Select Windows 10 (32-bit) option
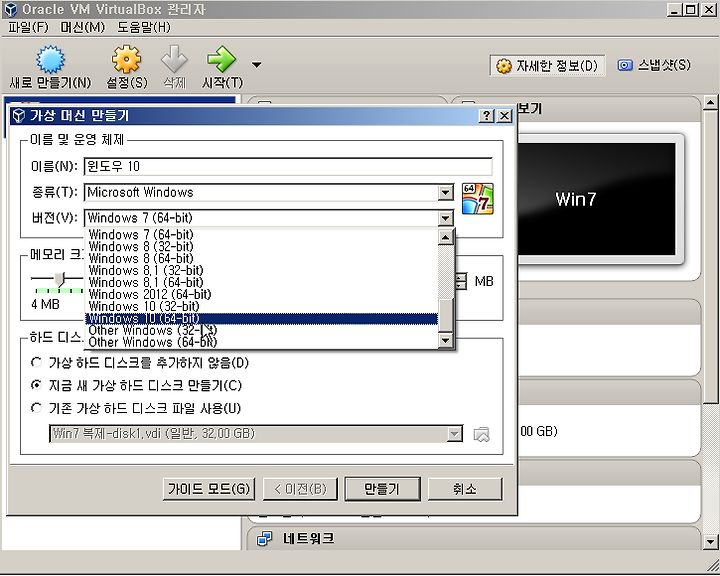The width and height of the screenshot is (720, 576). (262, 306)
